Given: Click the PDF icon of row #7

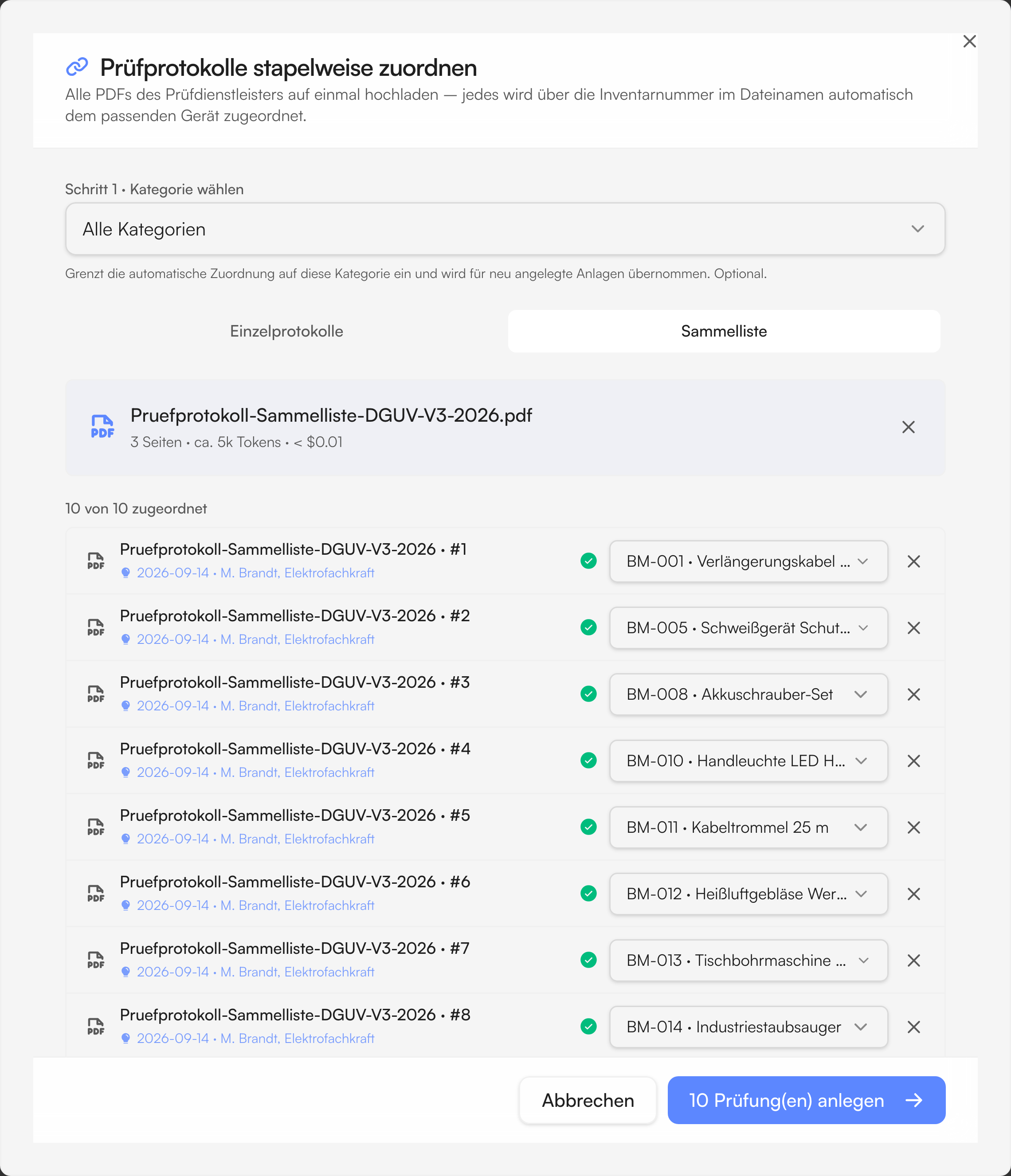Looking at the screenshot, I should [x=96, y=960].
